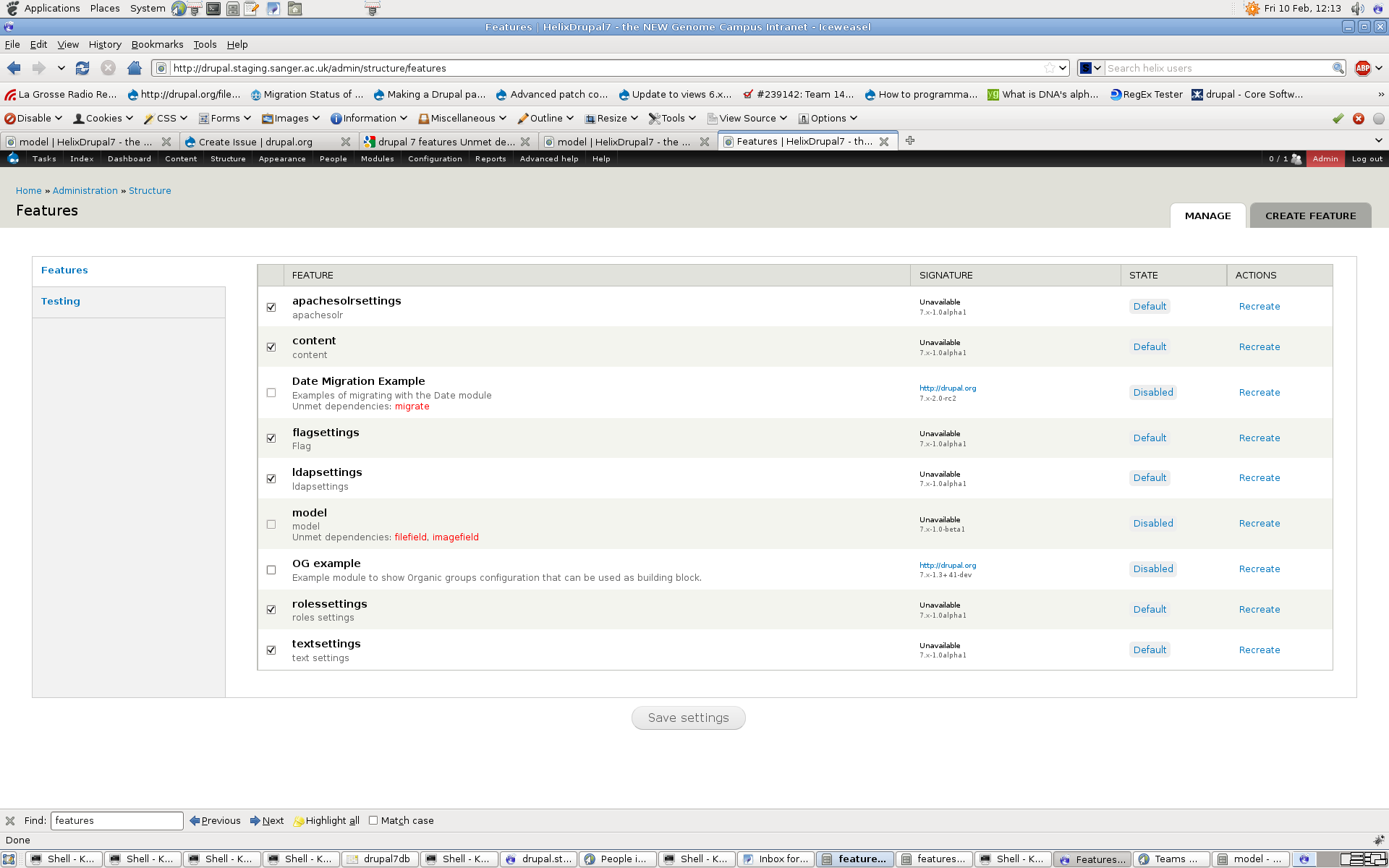Click the back navigation arrow icon
Image resolution: width=1389 pixels, height=868 pixels.
(x=12, y=68)
